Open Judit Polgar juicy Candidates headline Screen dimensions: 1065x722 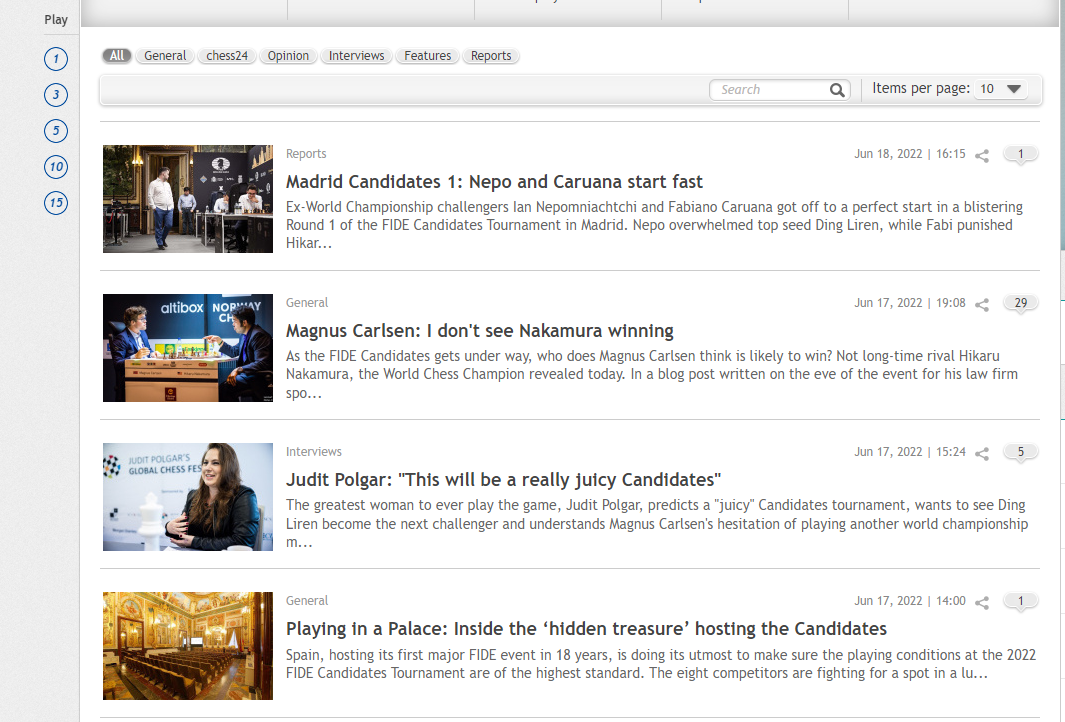coord(503,480)
